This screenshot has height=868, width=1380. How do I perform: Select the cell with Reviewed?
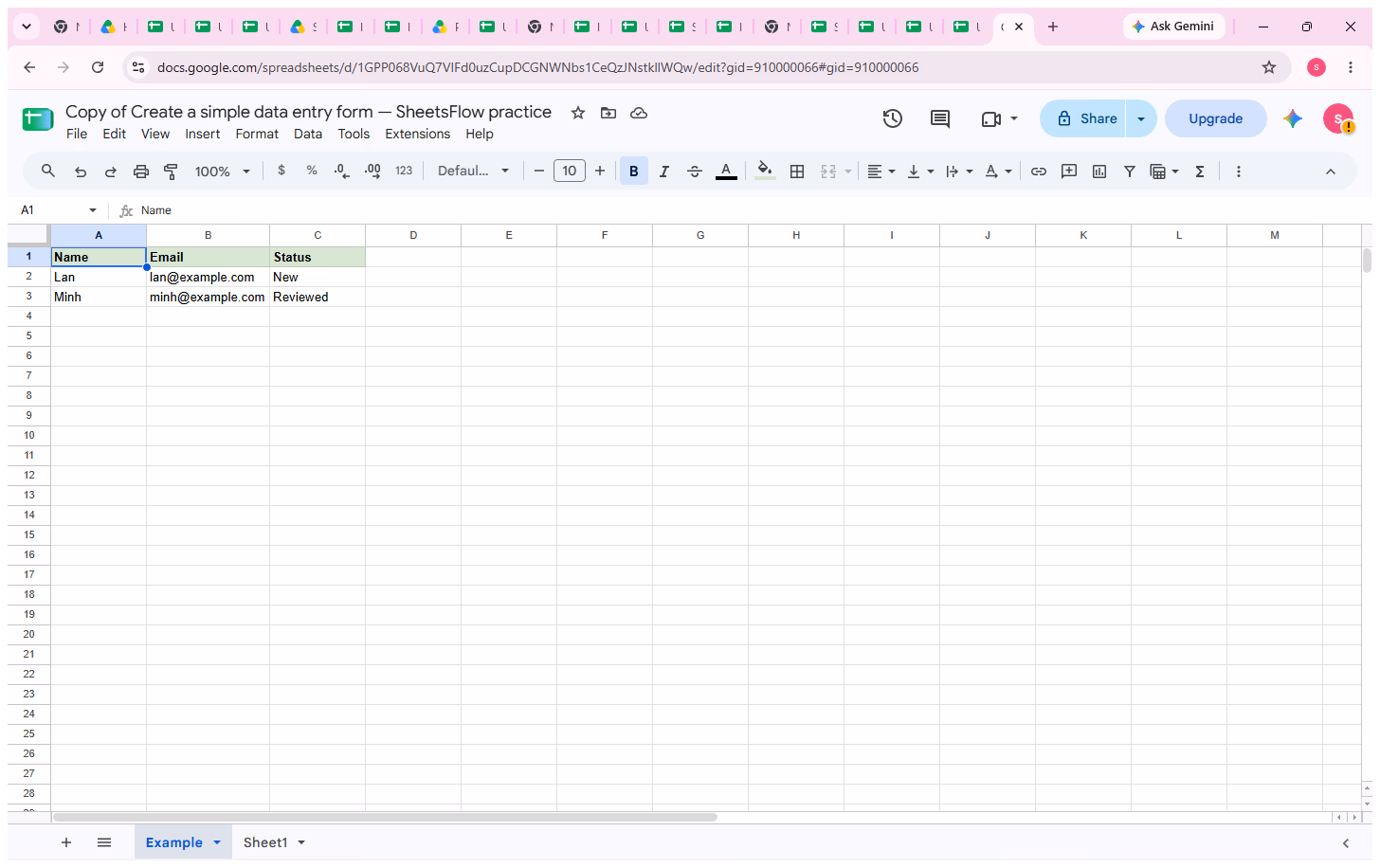[x=318, y=297]
